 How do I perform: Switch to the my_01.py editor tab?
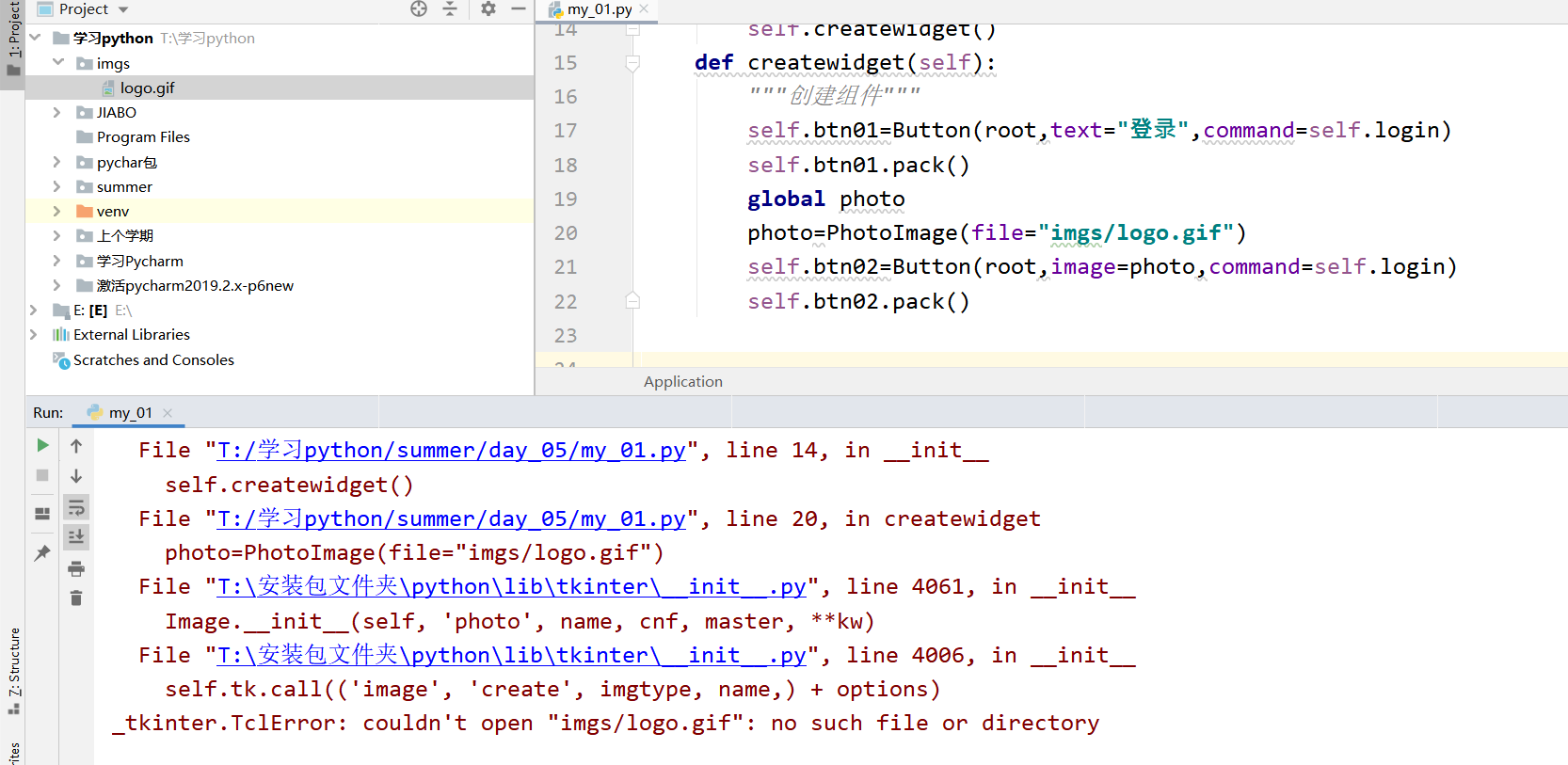(599, 9)
